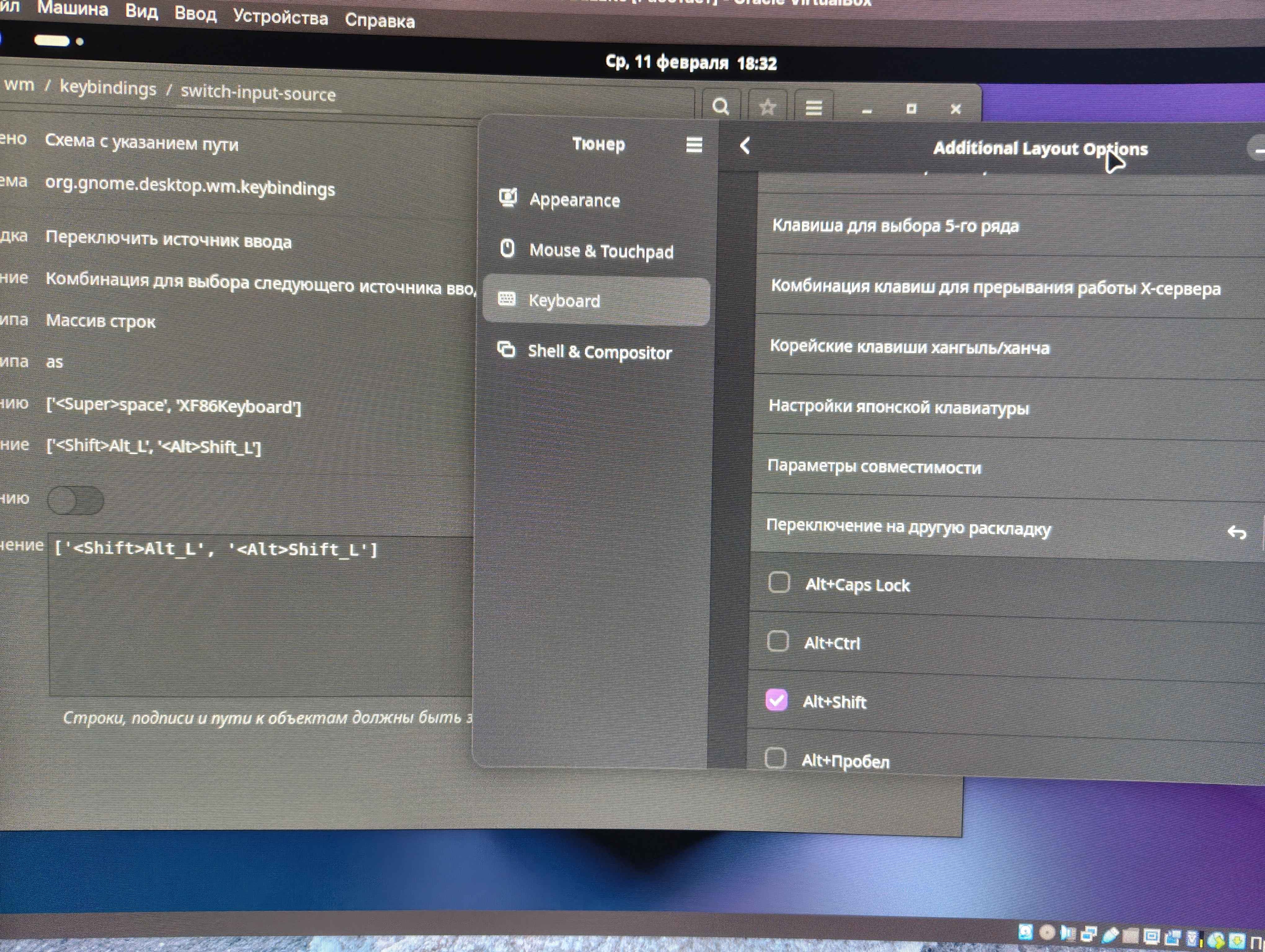Toggle the use default value switch

pos(75,500)
